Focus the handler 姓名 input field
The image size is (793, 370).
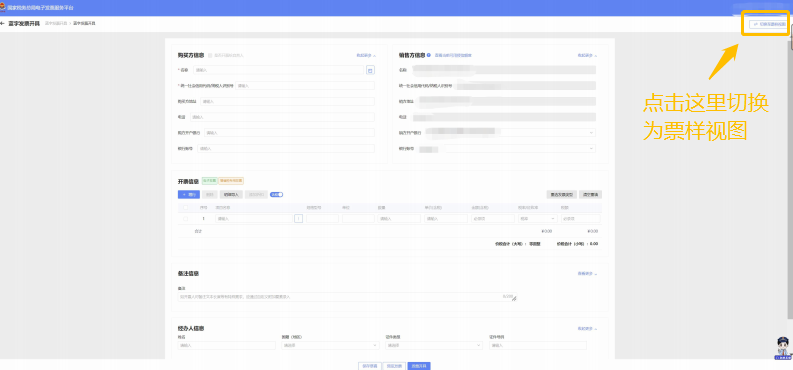227,345
